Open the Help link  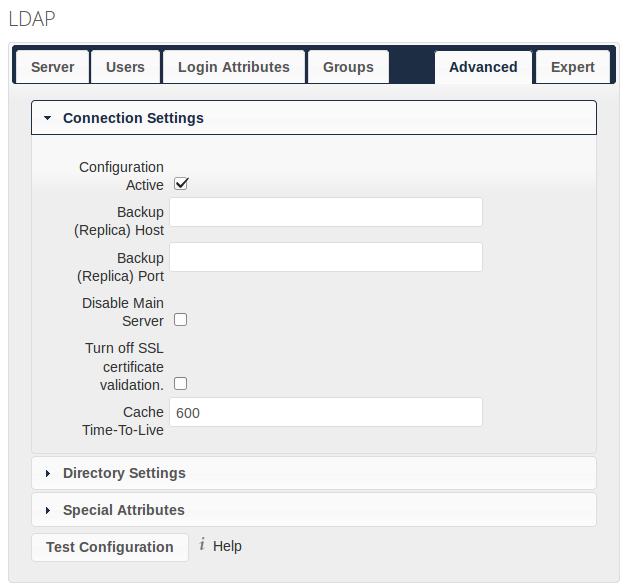[227, 546]
